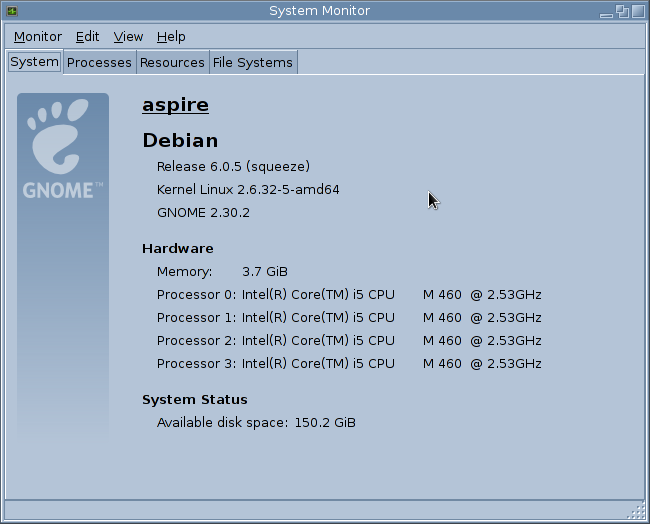This screenshot has width=650, height=524.
Task: Switch to the Processes tab
Action: [99, 63]
